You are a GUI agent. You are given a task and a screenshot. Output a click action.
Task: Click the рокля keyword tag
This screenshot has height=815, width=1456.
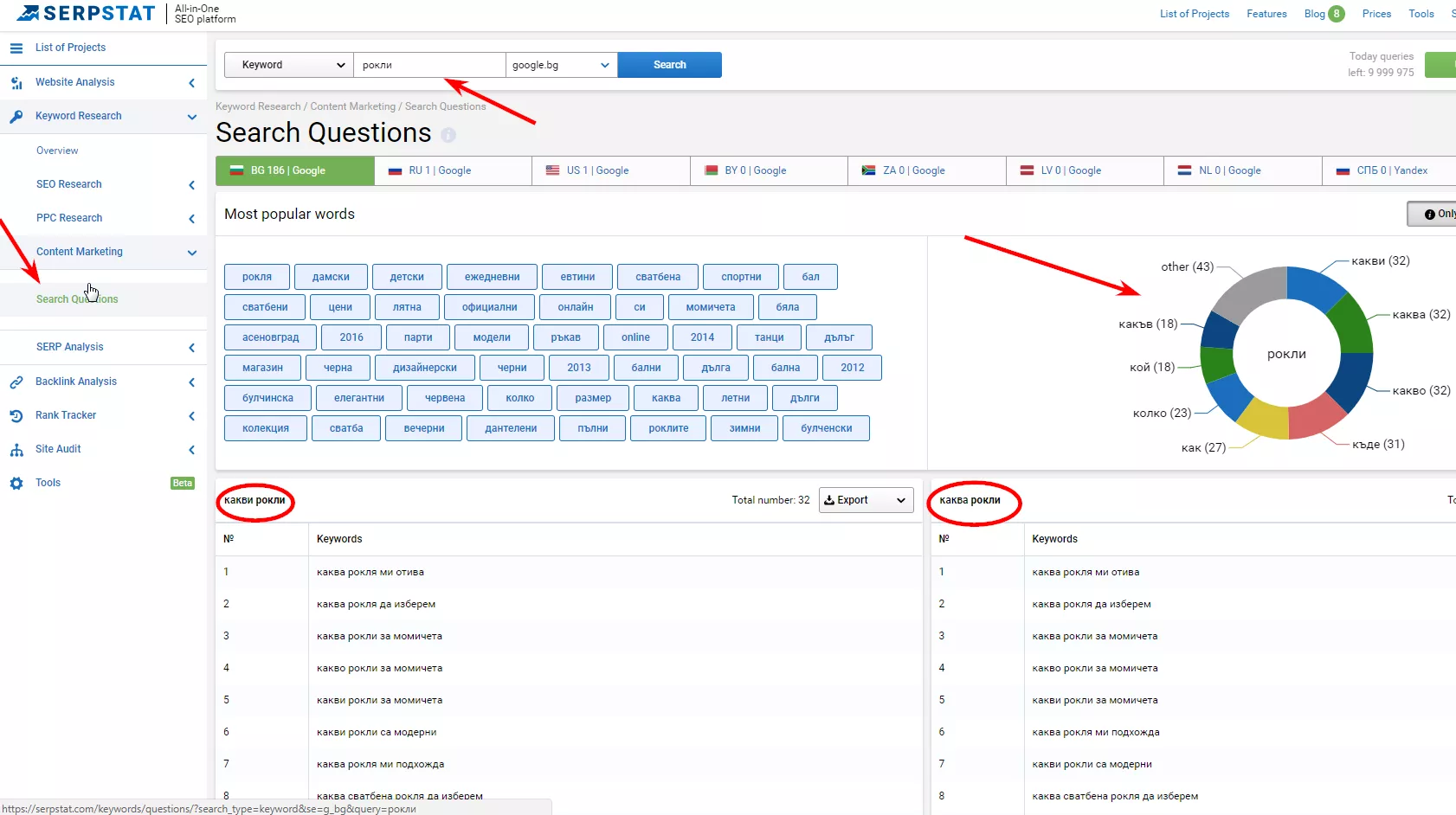pyautogui.click(x=257, y=277)
